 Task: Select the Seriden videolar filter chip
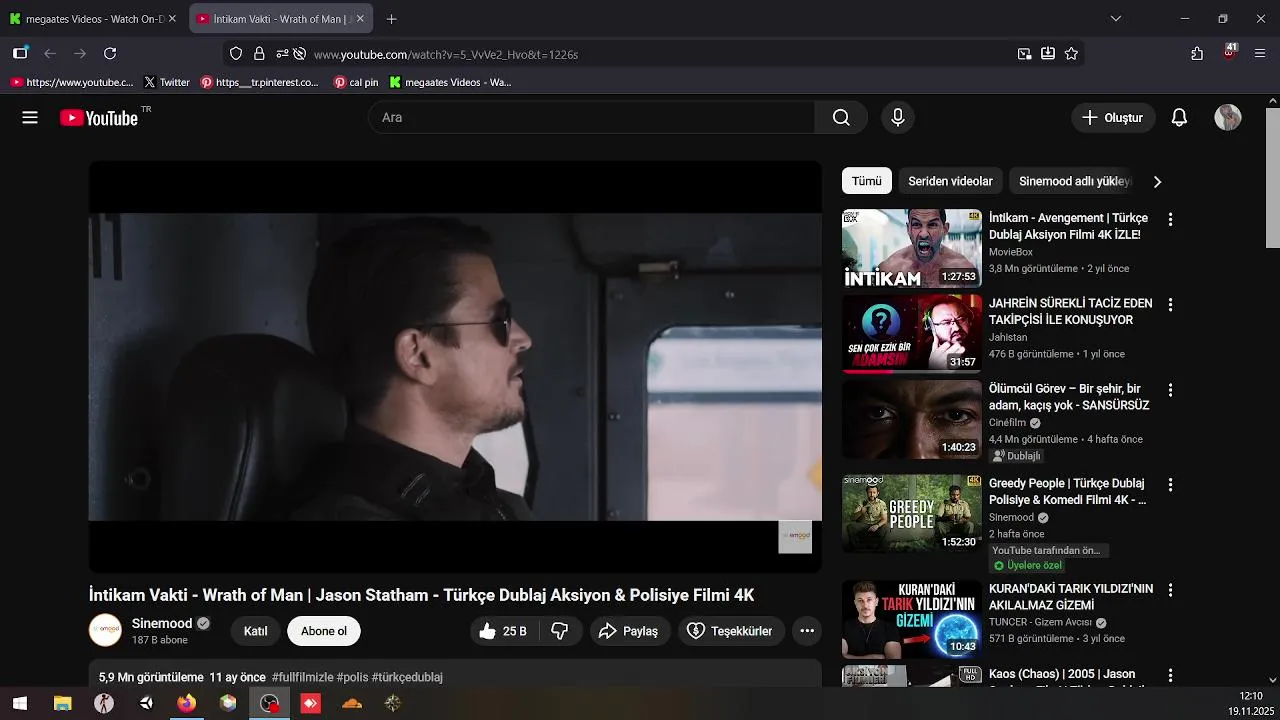coord(950,181)
